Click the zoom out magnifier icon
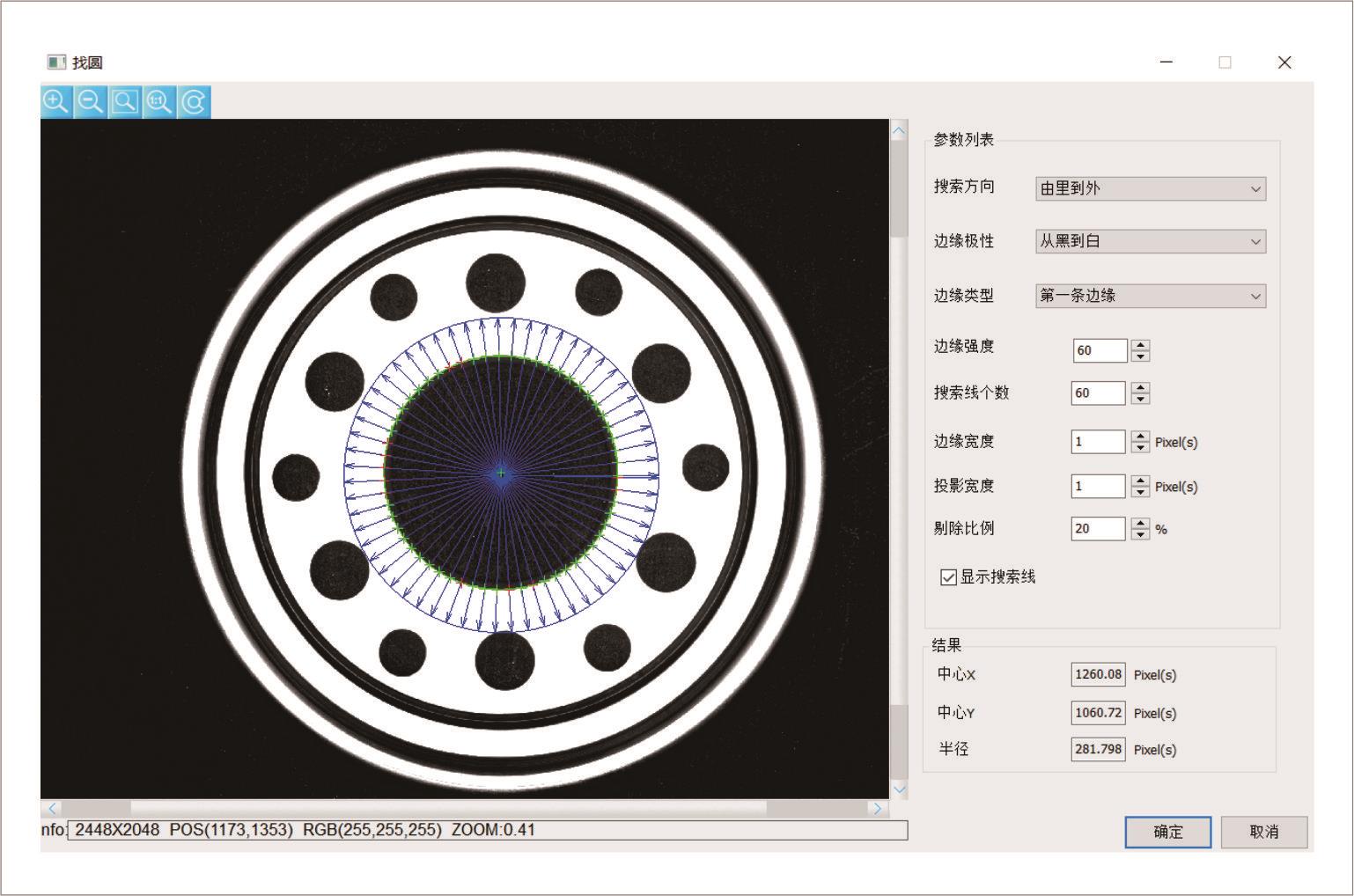Viewport: 1354px width, 896px height. (91, 102)
